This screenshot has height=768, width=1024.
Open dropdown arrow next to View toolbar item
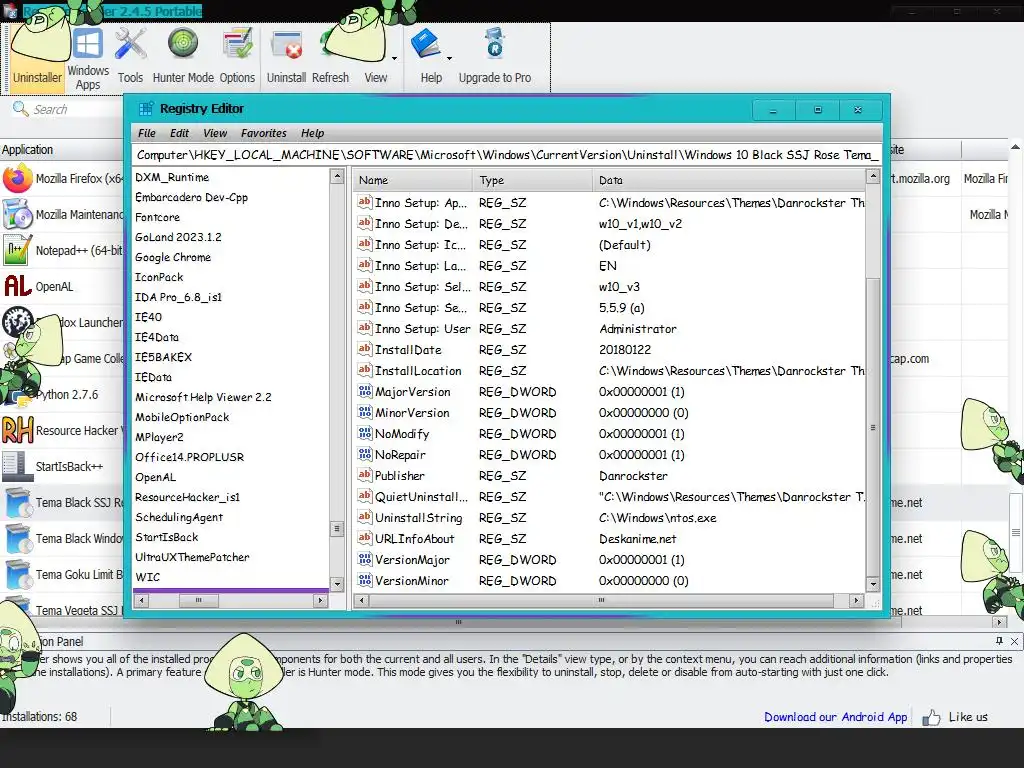(x=394, y=58)
